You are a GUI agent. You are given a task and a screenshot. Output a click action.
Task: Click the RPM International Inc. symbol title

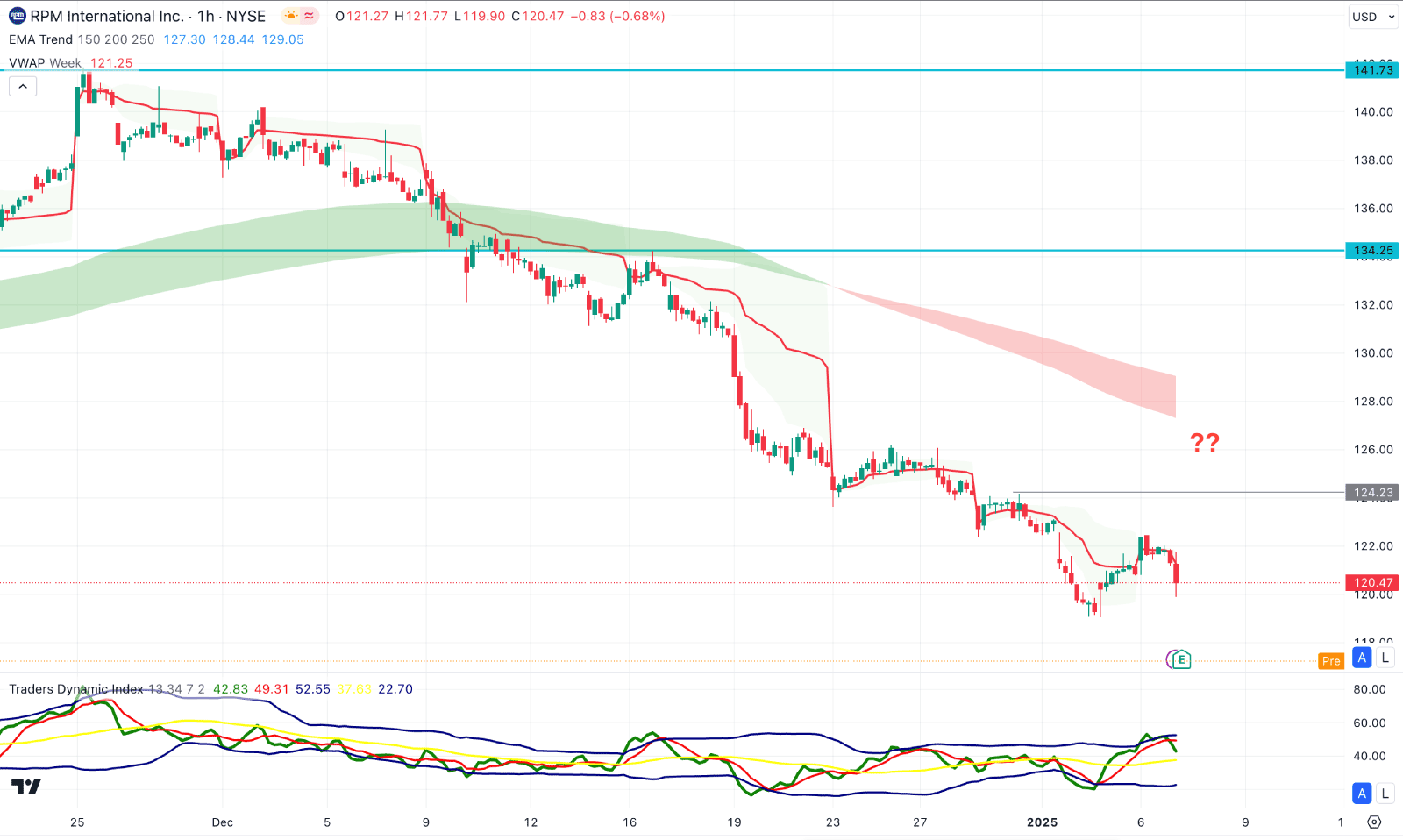tap(107, 16)
